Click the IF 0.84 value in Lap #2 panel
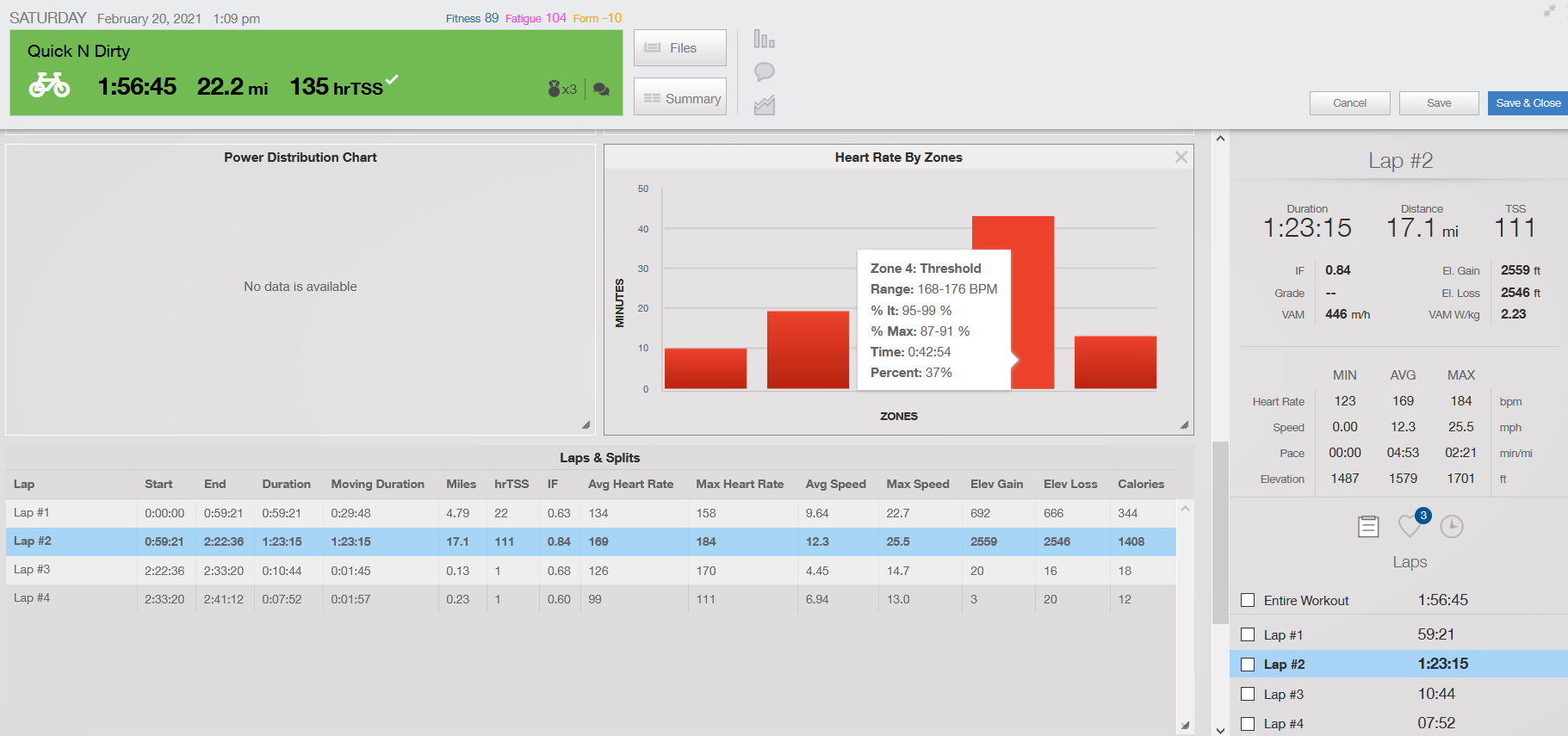The image size is (1568, 736). (x=1338, y=270)
